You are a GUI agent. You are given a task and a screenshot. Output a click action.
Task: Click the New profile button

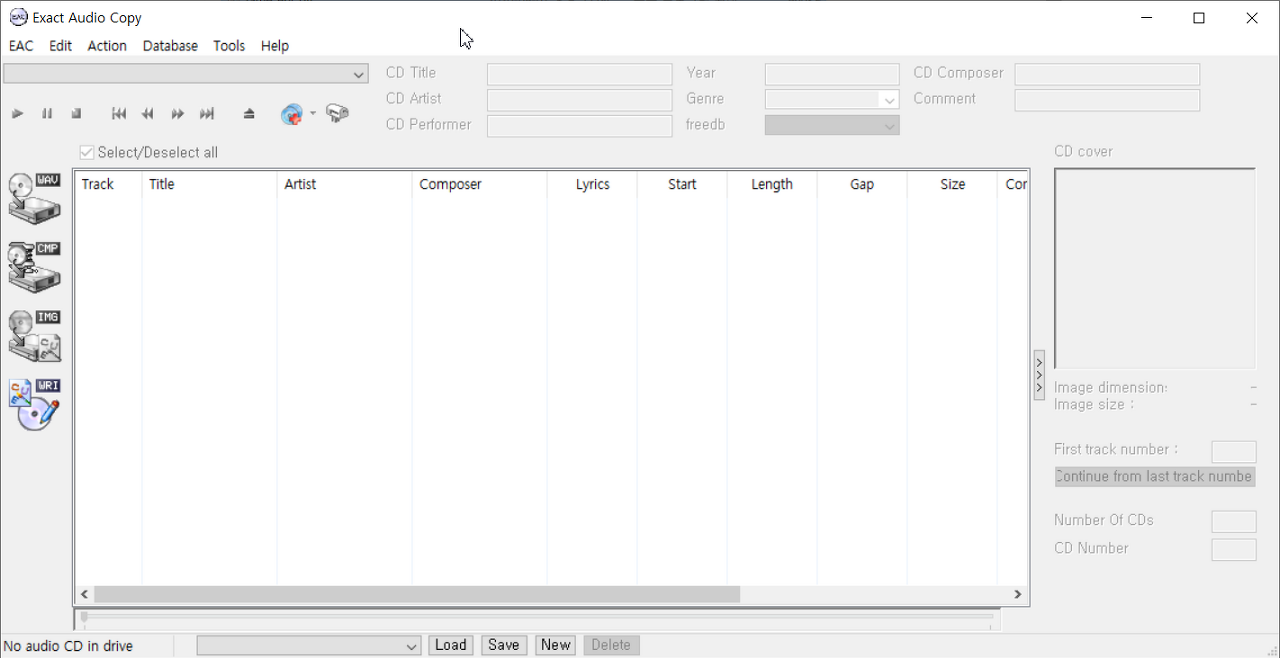click(556, 645)
